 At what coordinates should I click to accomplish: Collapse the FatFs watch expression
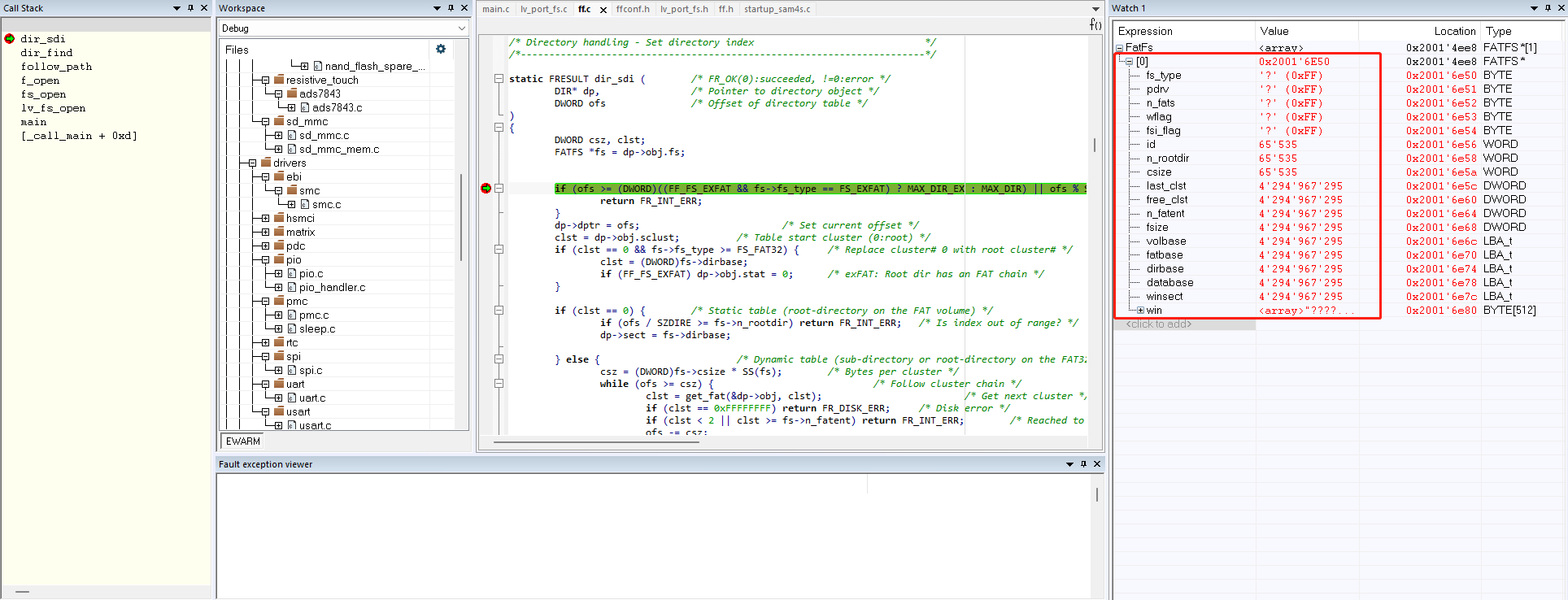(1120, 48)
